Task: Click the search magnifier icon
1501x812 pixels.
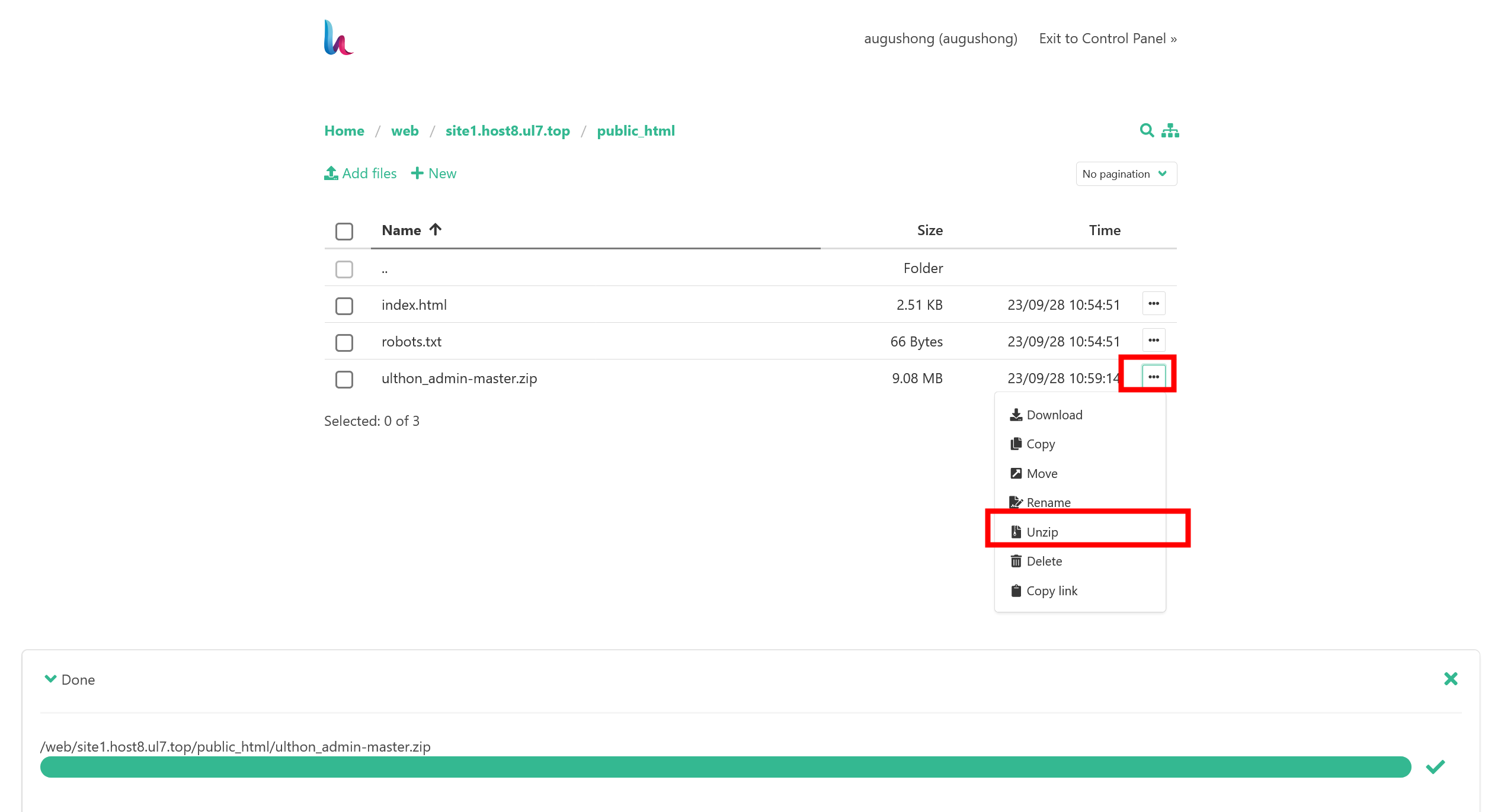Action: (x=1146, y=130)
